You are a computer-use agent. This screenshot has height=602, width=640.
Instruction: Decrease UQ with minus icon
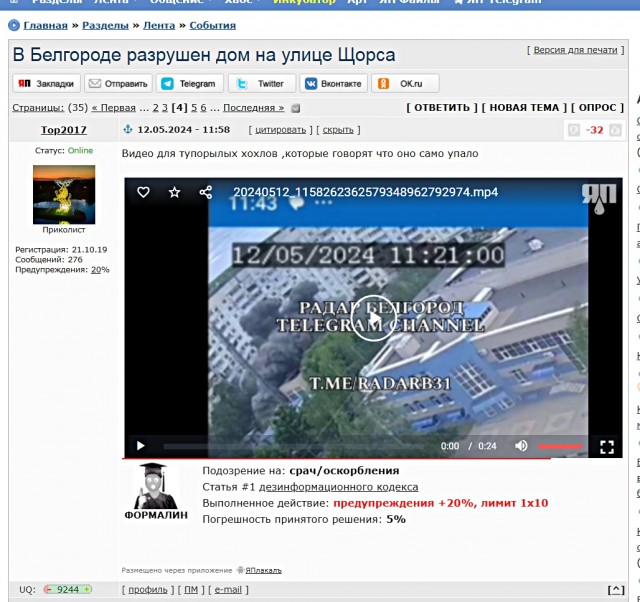48,589
